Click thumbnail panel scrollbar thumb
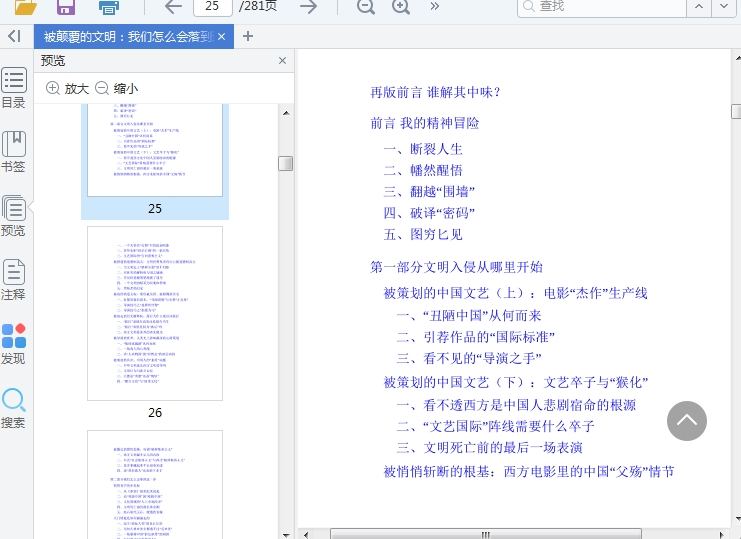Image resolution: width=741 pixels, height=539 pixels. 285,163
